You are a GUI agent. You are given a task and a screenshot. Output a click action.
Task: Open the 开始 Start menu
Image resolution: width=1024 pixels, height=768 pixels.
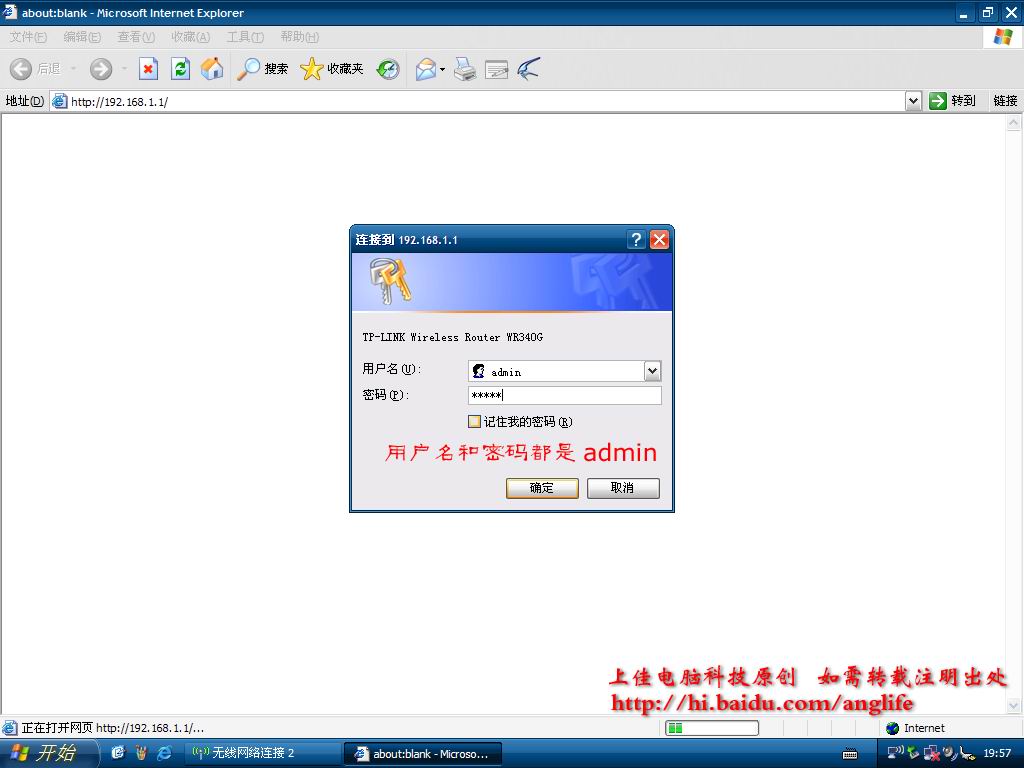(48, 753)
